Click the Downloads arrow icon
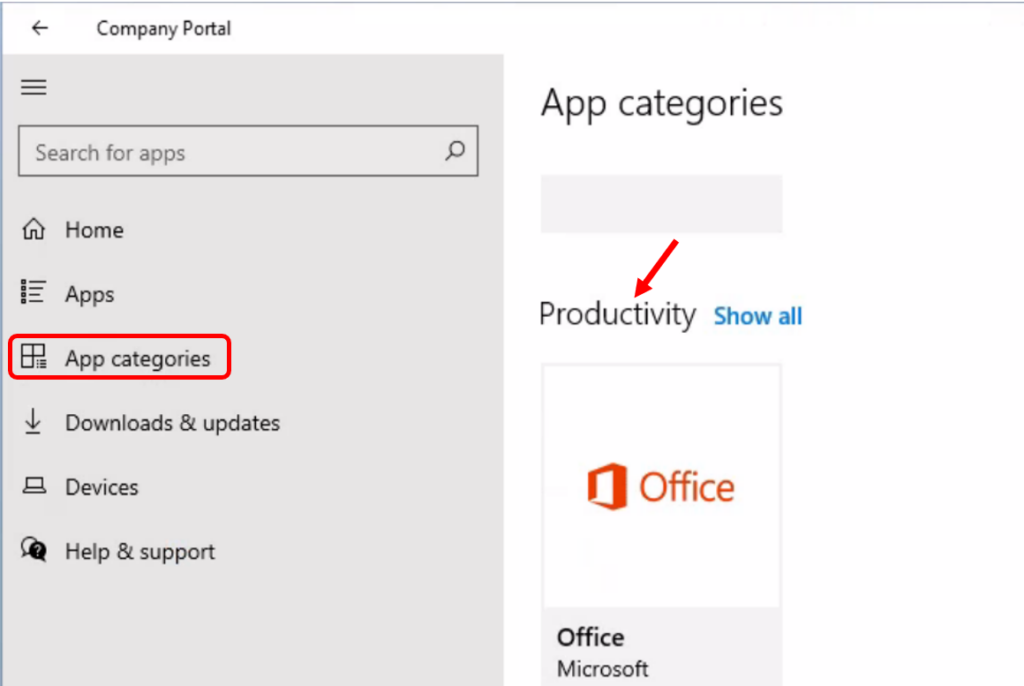 coord(33,421)
